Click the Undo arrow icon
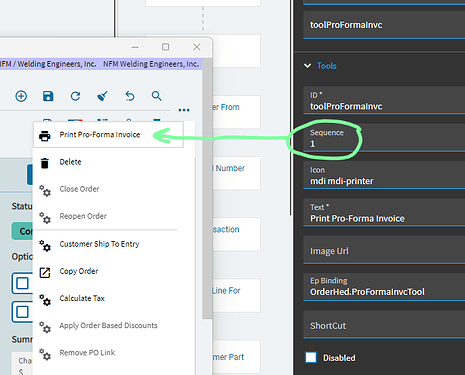Screen dimensions: 465x375 pyautogui.click(x=130, y=96)
